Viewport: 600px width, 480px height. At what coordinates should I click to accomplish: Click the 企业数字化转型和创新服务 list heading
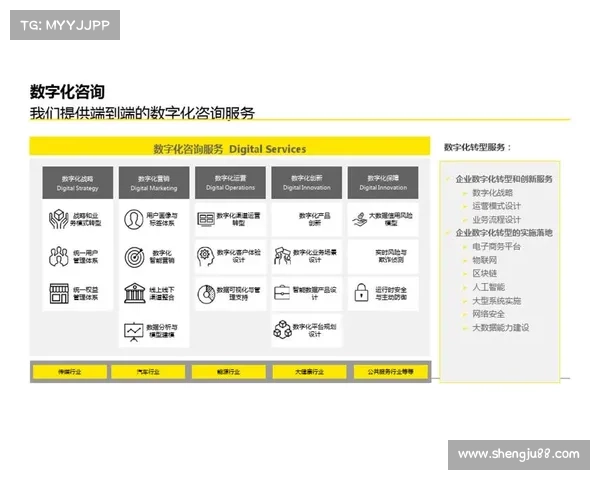click(504, 179)
